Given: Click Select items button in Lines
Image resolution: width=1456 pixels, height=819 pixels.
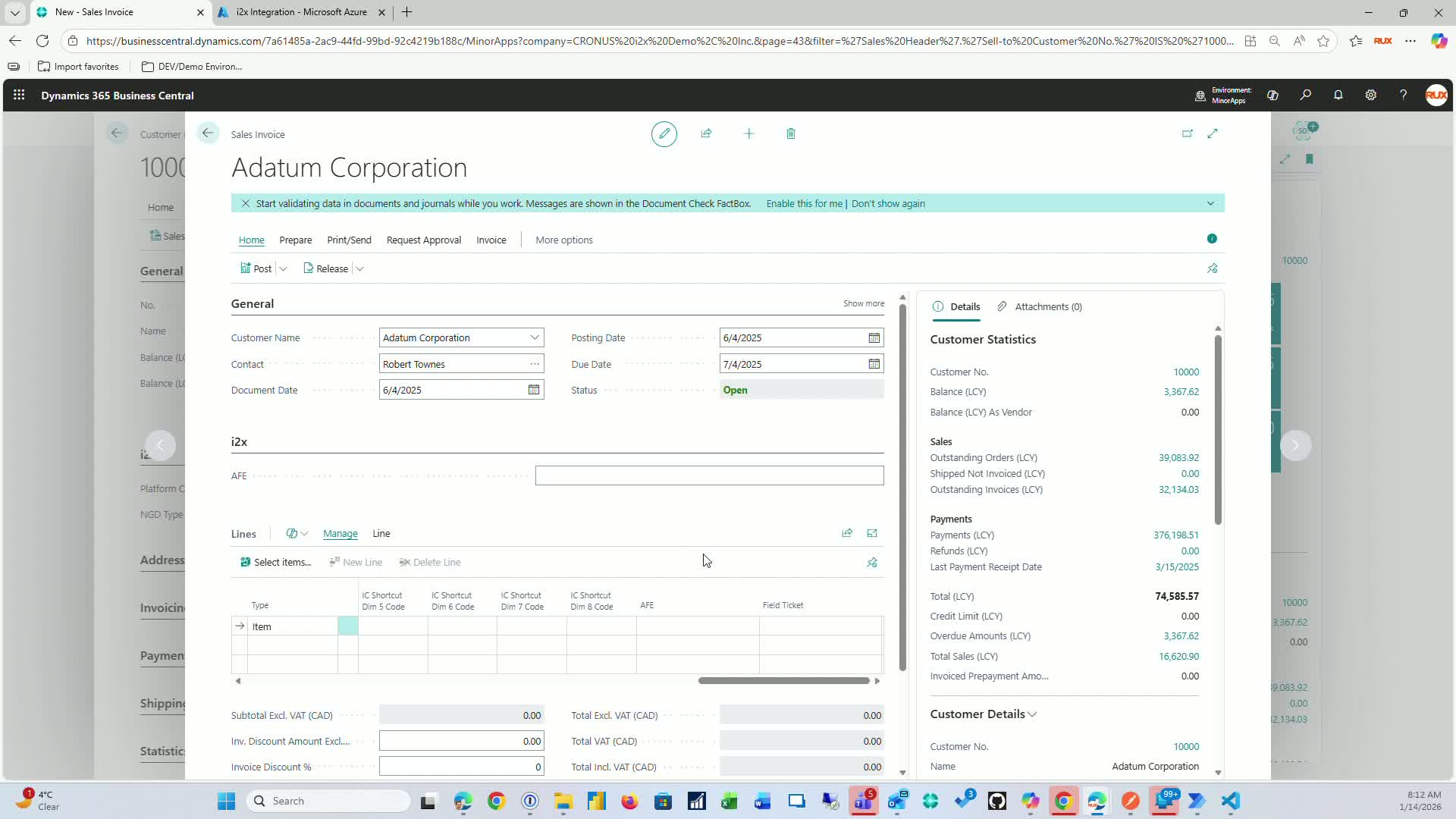Looking at the screenshot, I should pyautogui.click(x=275, y=563).
